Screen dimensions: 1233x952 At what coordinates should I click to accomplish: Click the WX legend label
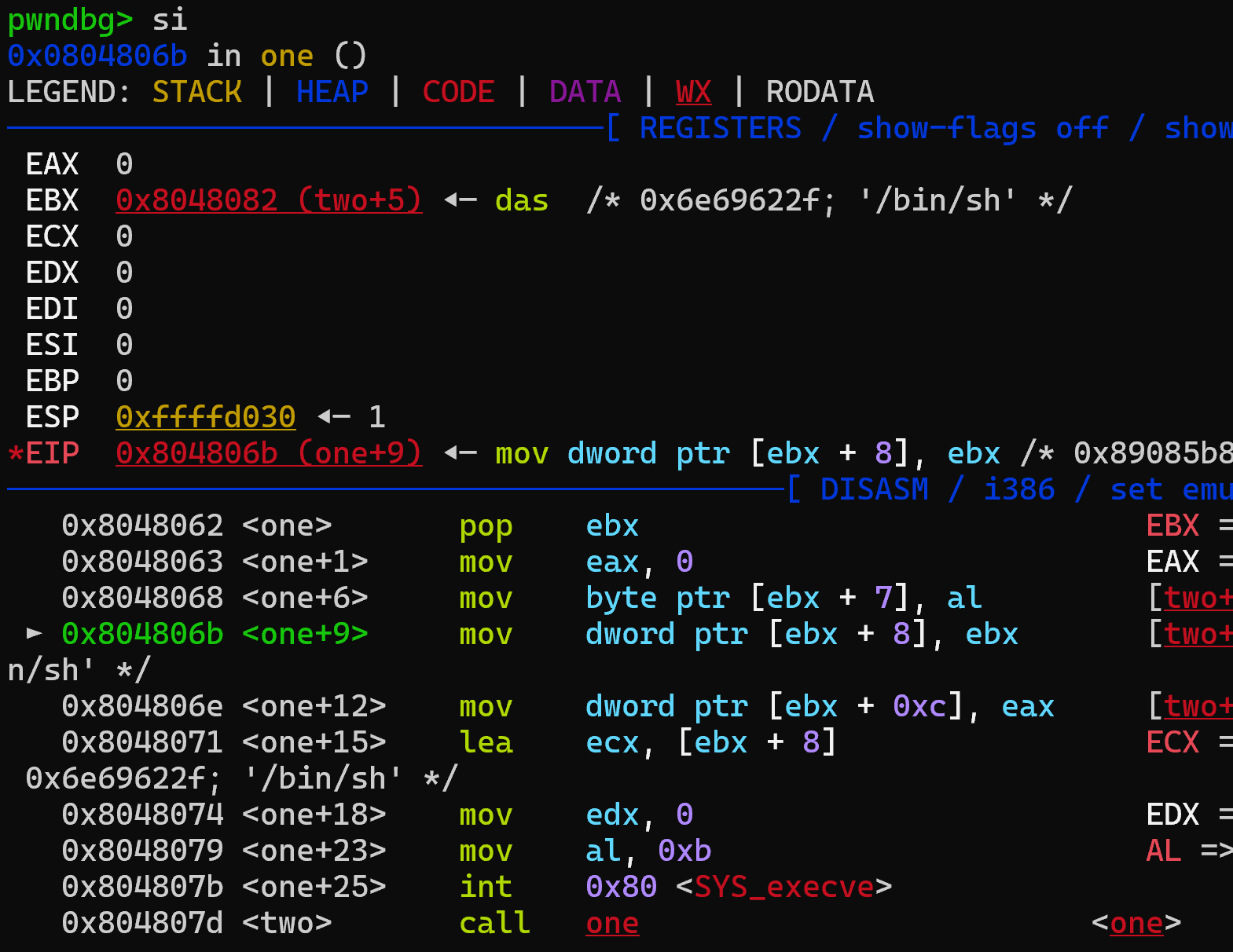tap(693, 92)
